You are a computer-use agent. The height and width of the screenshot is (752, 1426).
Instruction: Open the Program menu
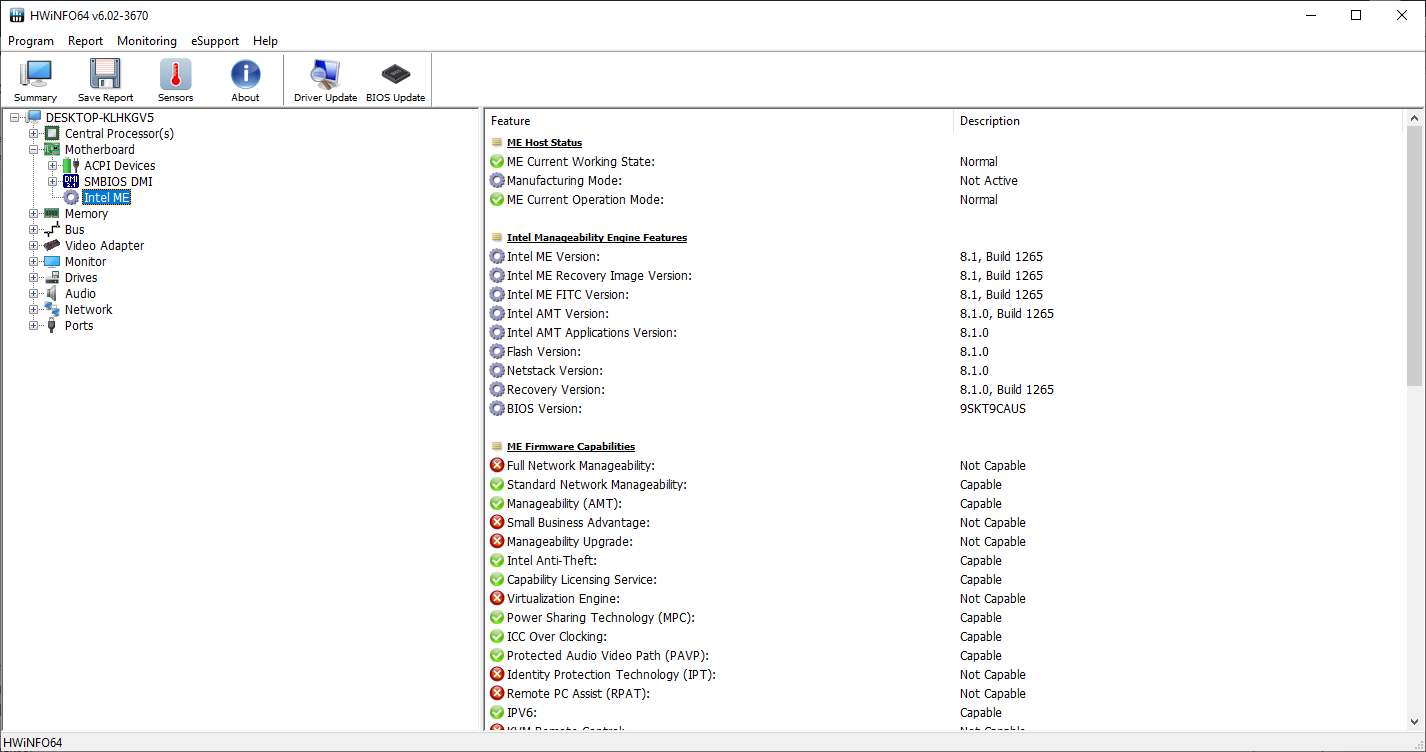(x=31, y=41)
